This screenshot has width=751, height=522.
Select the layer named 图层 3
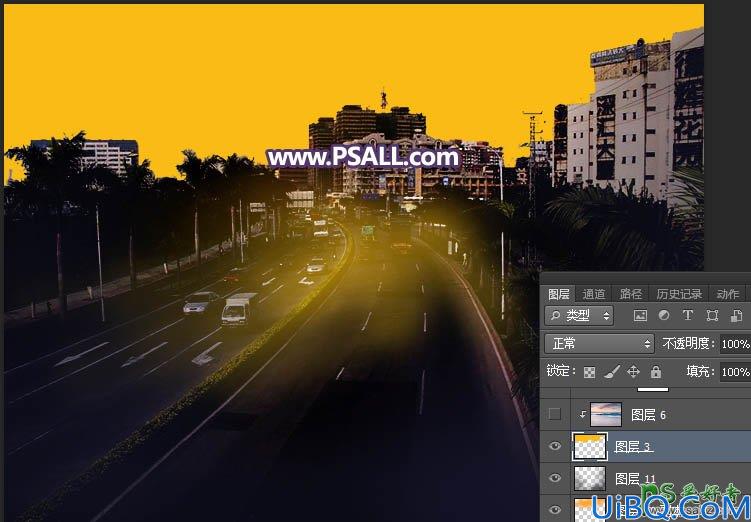point(633,447)
